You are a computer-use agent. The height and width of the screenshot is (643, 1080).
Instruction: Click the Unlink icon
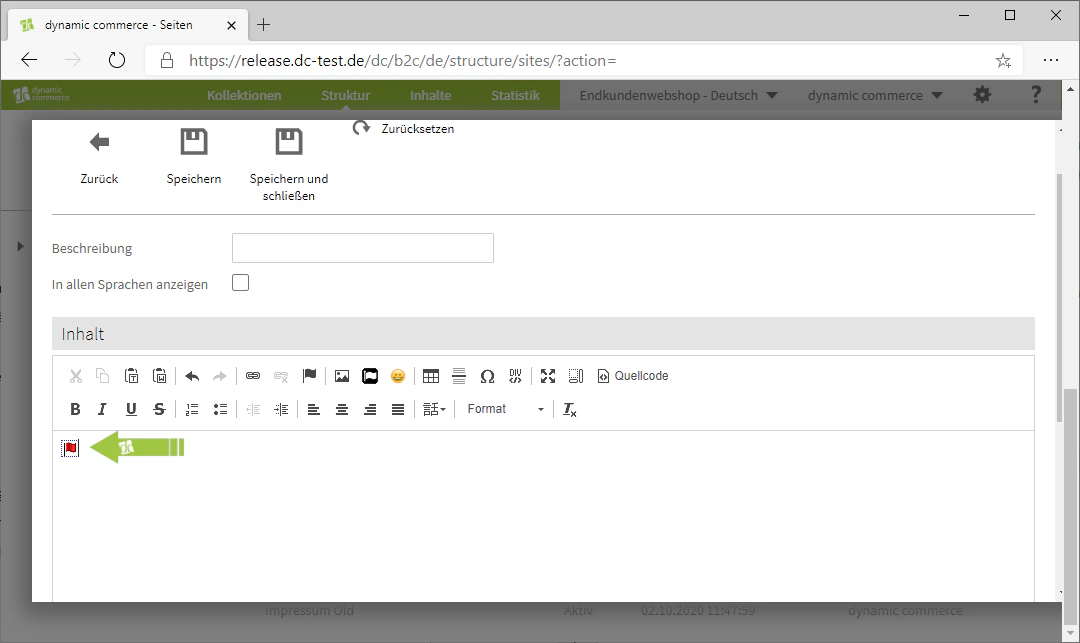(x=281, y=376)
